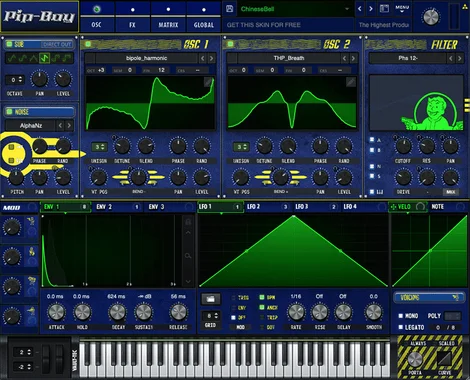Enable filter routing checkbox S
This screenshot has height=380, width=470.
coord(372,176)
